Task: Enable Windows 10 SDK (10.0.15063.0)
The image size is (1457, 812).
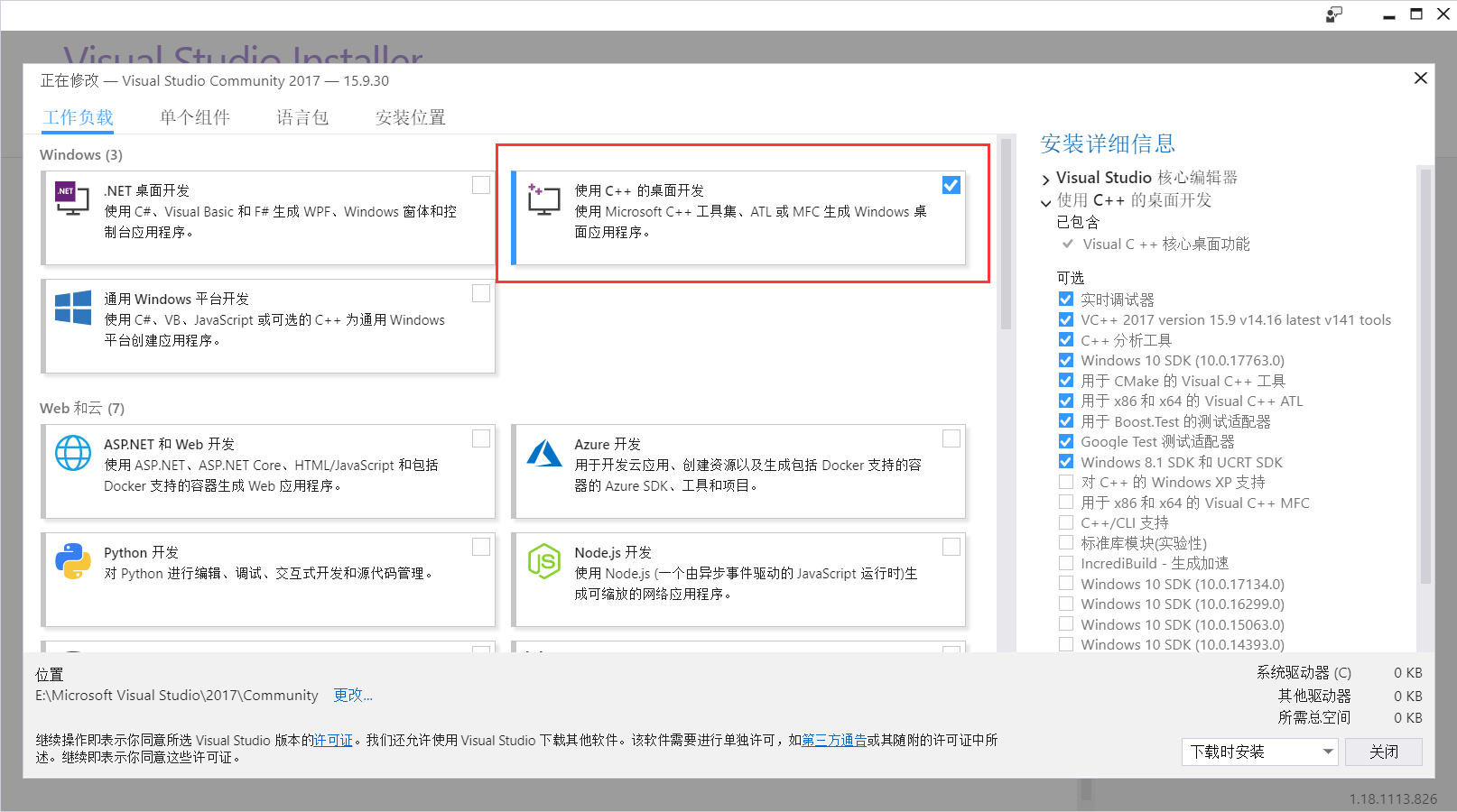Action: [x=1066, y=624]
